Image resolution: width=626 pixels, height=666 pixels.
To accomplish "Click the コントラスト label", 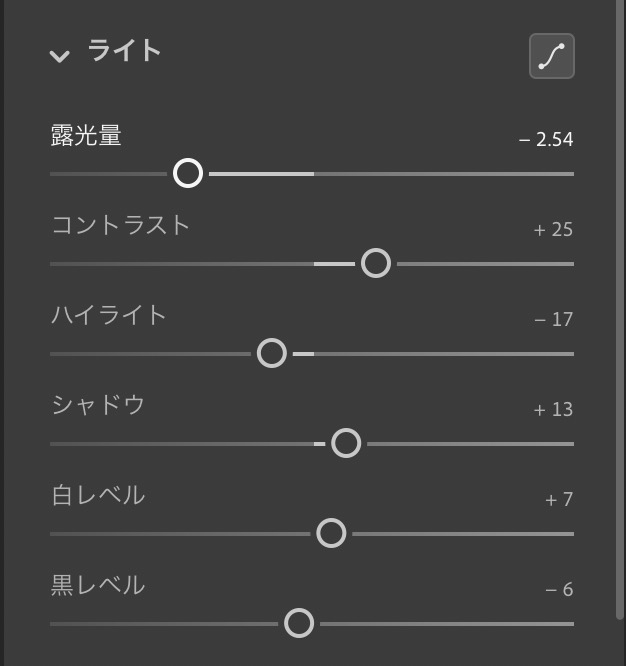I will [x=121, y=225].
